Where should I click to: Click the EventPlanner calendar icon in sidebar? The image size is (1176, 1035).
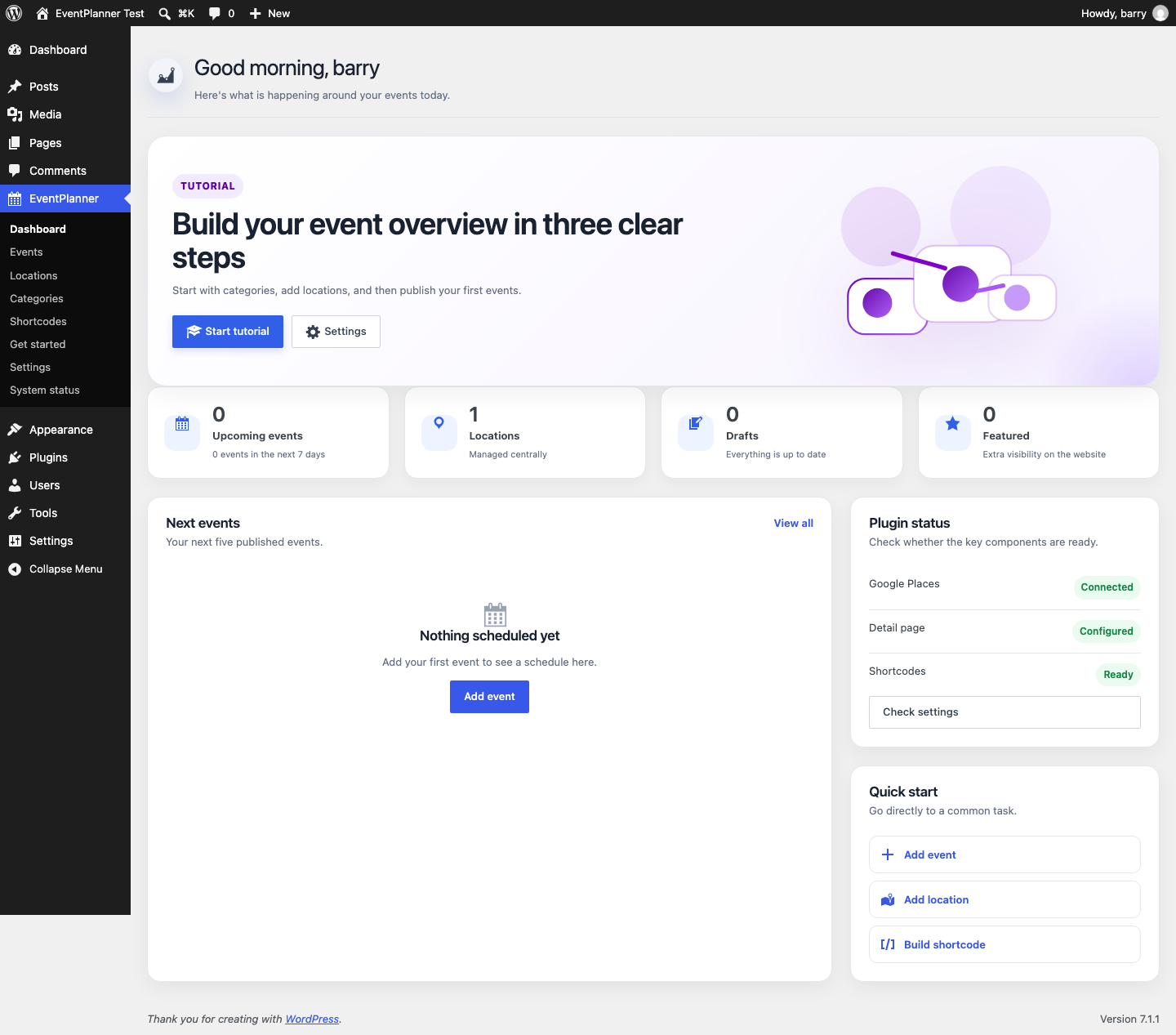point(15,199)
